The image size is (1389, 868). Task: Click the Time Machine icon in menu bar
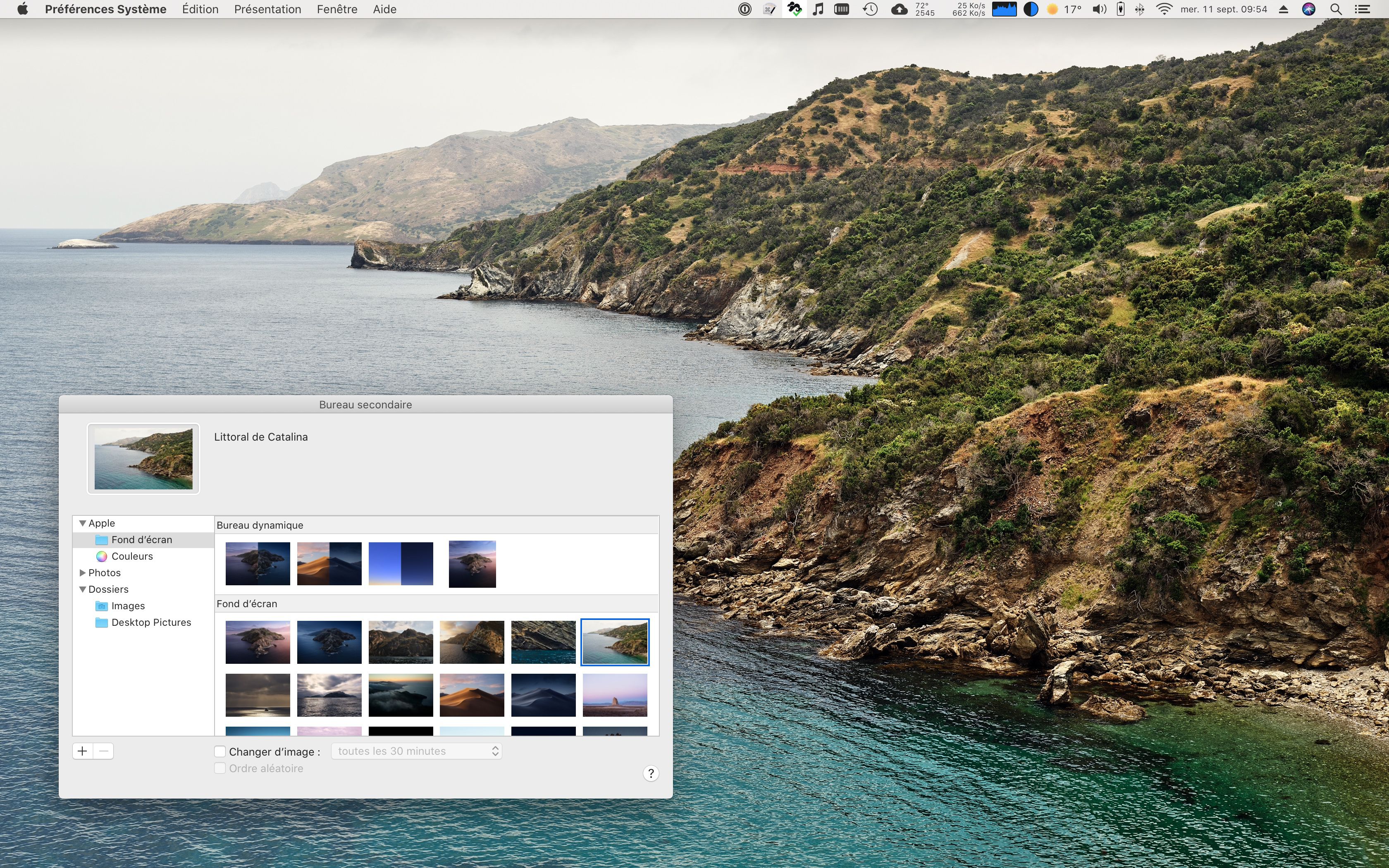[x=870, y=9]
